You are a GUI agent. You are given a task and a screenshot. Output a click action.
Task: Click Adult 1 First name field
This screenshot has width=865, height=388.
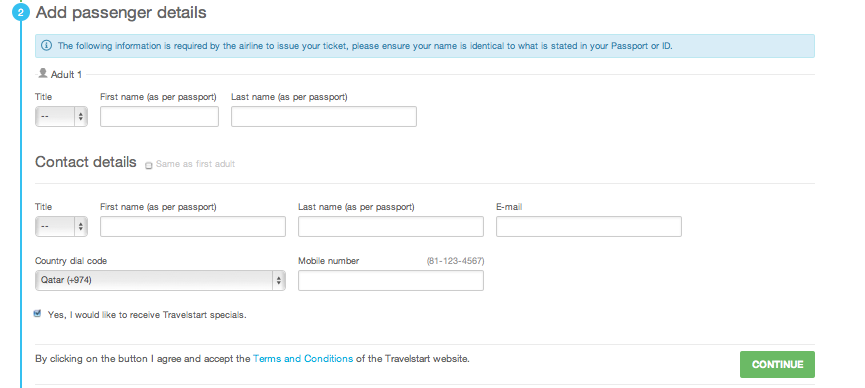(159, 116)
